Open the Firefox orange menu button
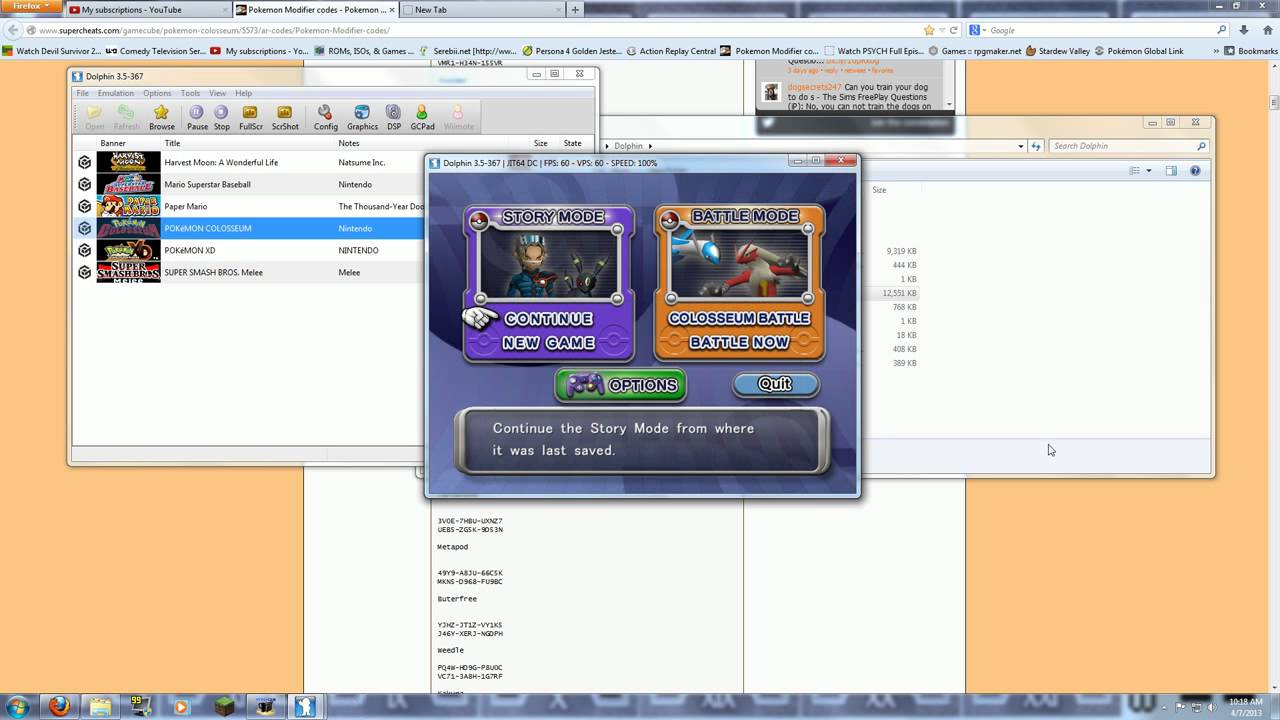This screenshot has width=1280, height=720. (x=30, y=7)
